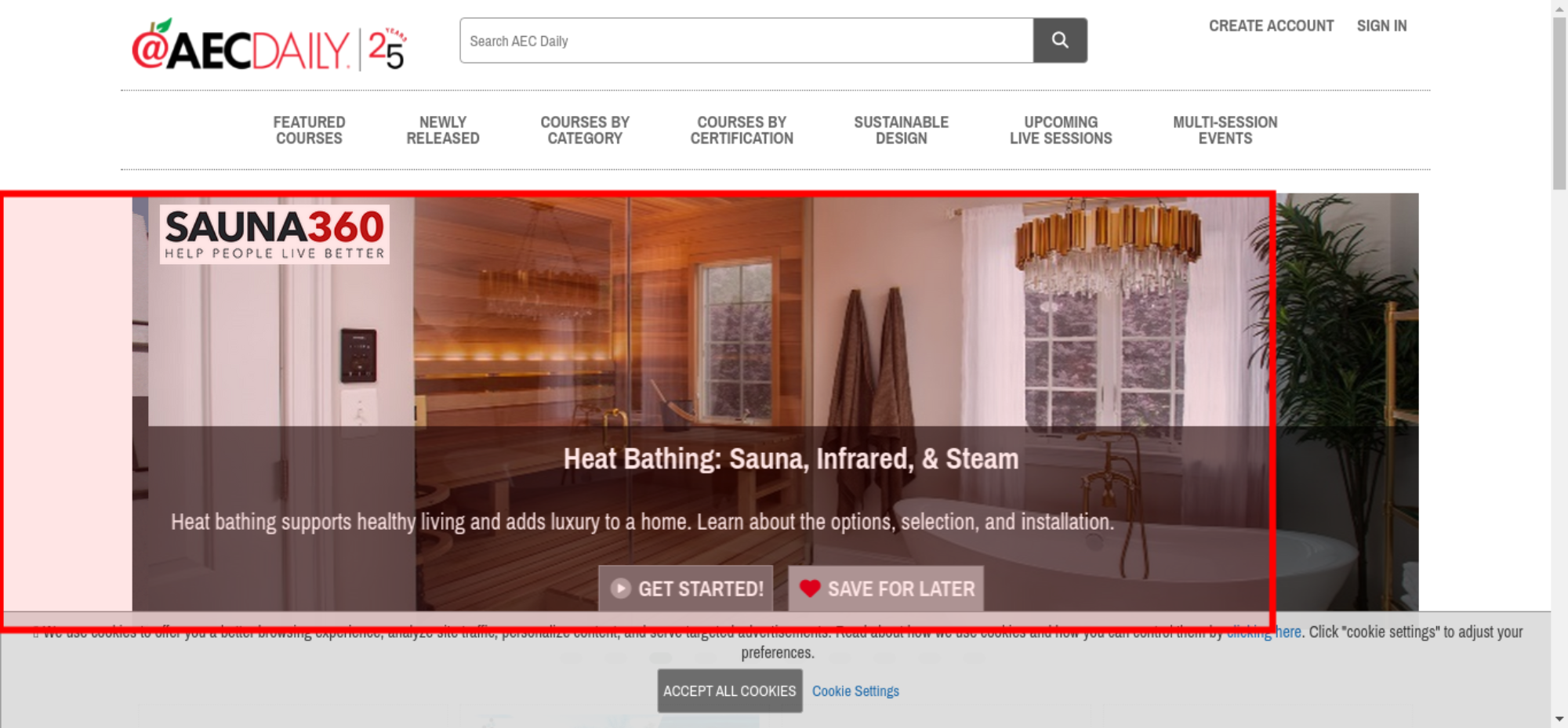Expand the Courses by Category menu
This screenshot has height=728, width=1568.
pos(585,130)
